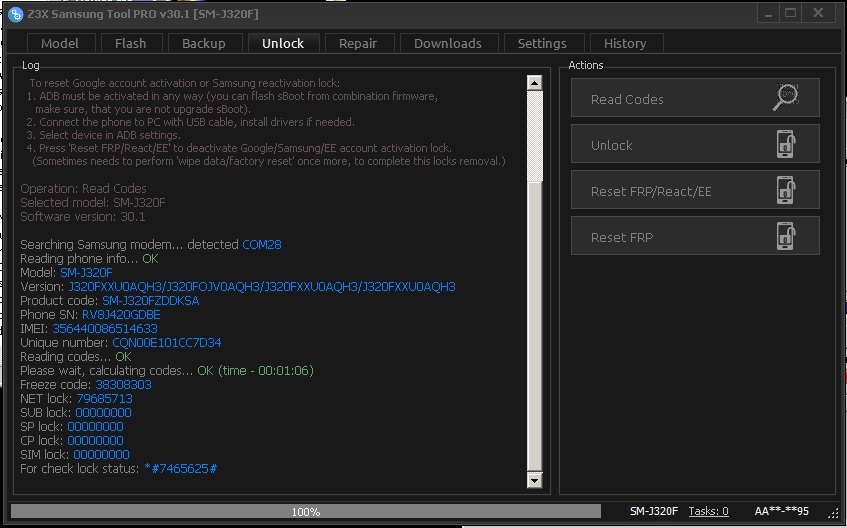
Task: Click the log scrollbar up arrow
Action: (534, 83)
